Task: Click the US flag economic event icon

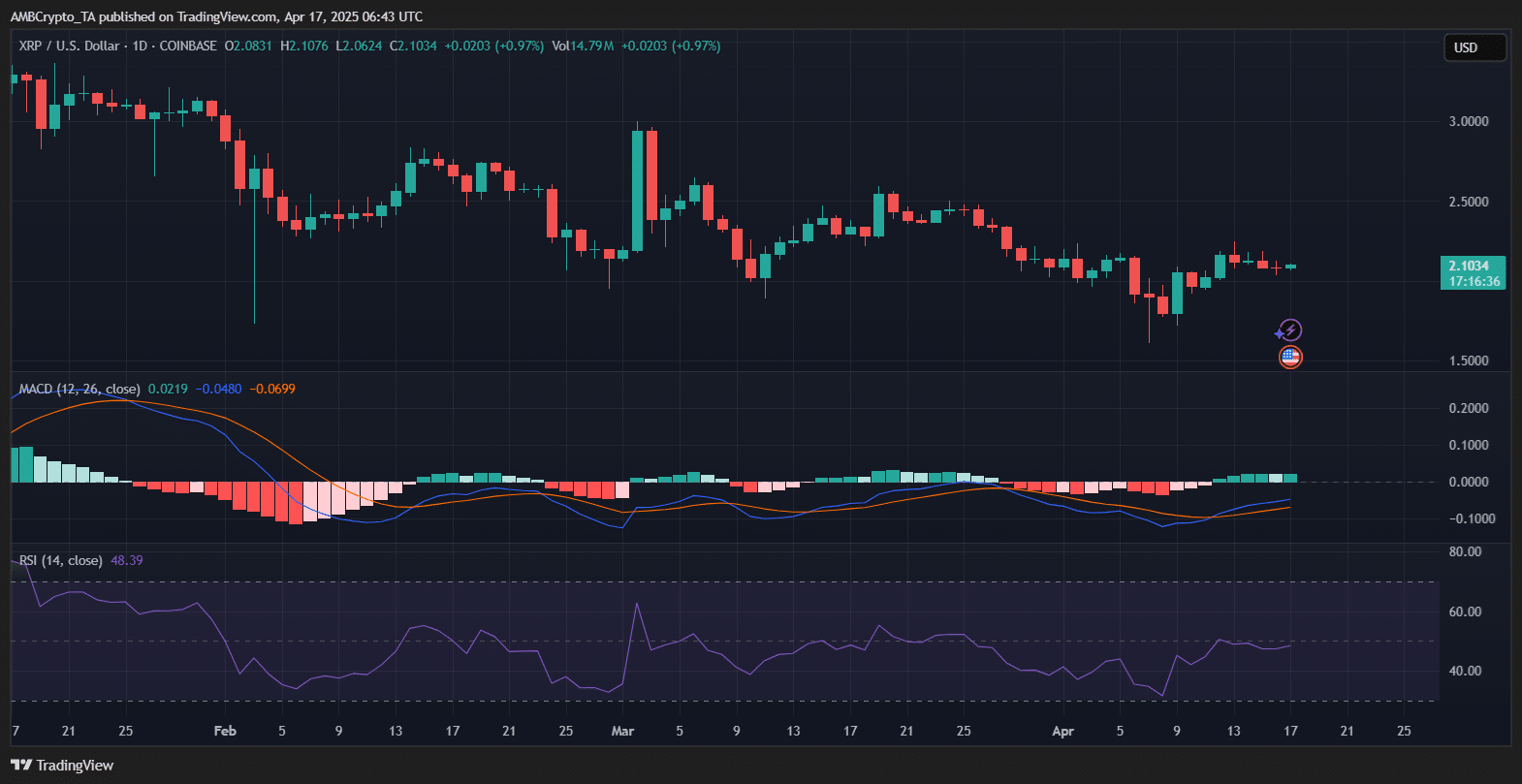Action: (1289, 358)
